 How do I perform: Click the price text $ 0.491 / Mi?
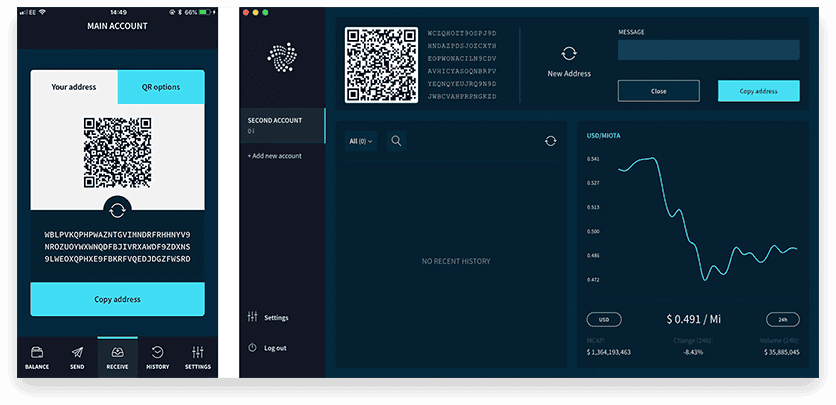(694, 319)
